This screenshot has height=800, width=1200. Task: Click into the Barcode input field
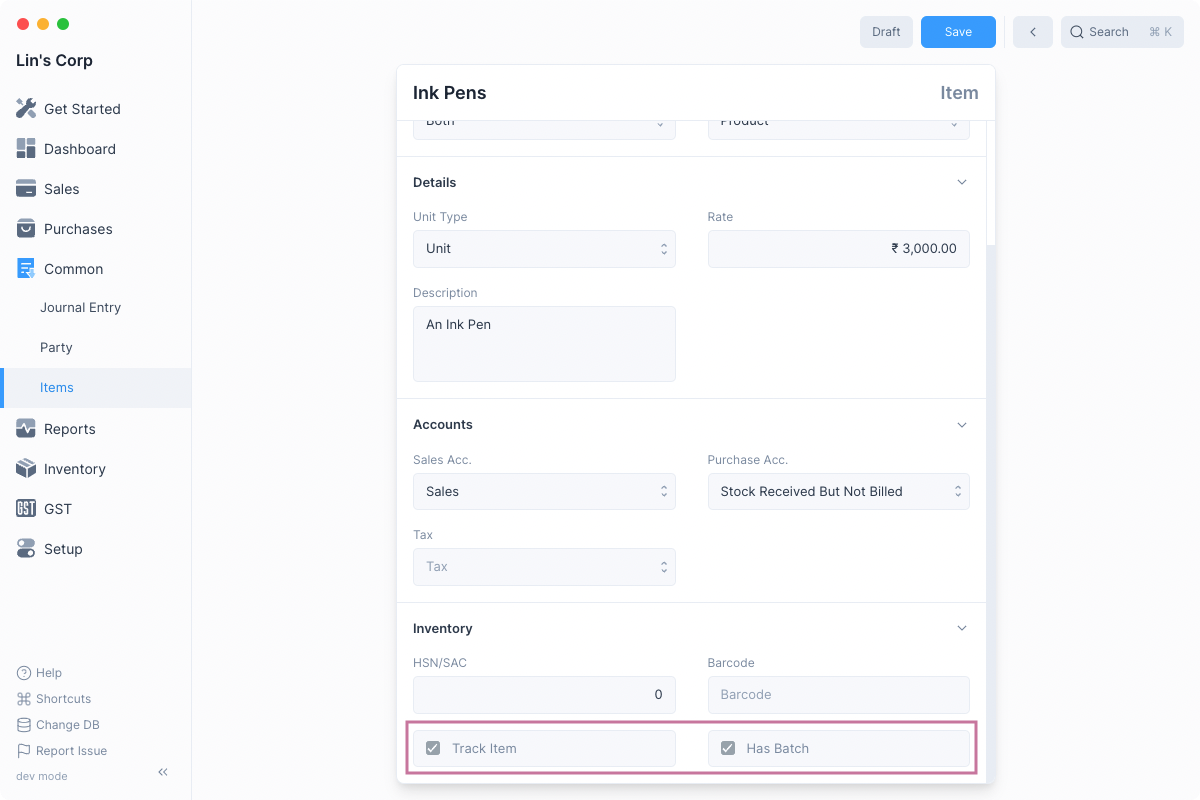tap(838, 695)
